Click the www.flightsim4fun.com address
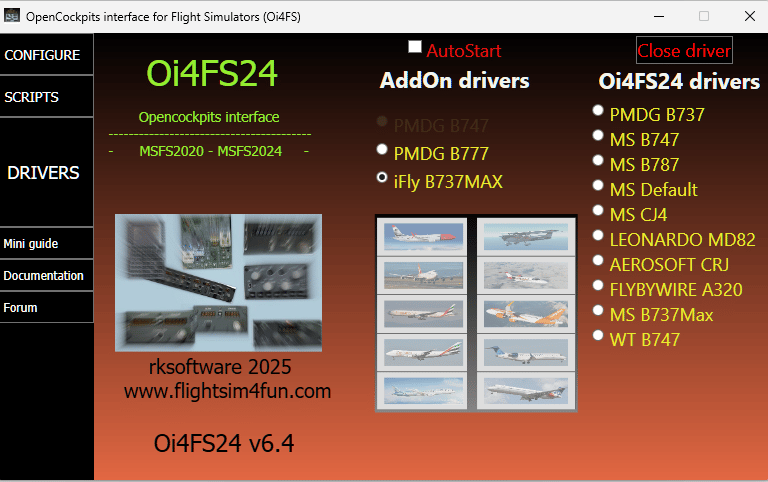Screen dimensions: 768x482 coord(228,391)
